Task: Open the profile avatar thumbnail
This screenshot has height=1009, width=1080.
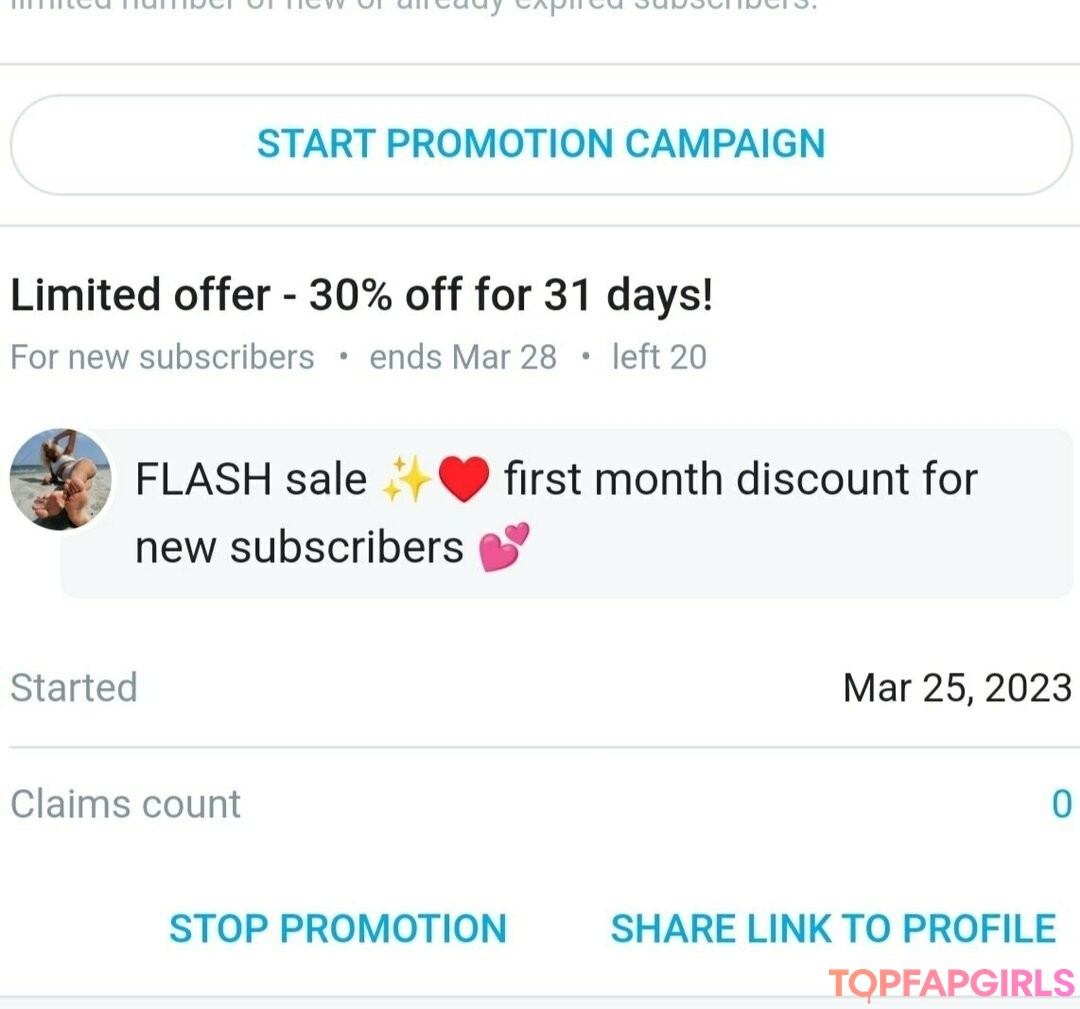Action: coord(59,480)
